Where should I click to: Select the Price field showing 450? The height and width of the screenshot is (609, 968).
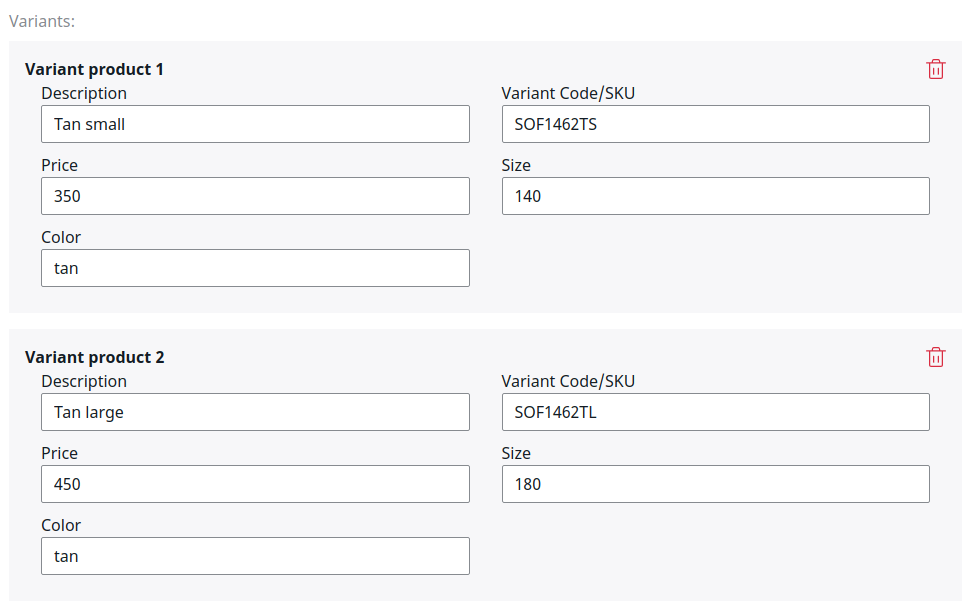click(255, 484)
